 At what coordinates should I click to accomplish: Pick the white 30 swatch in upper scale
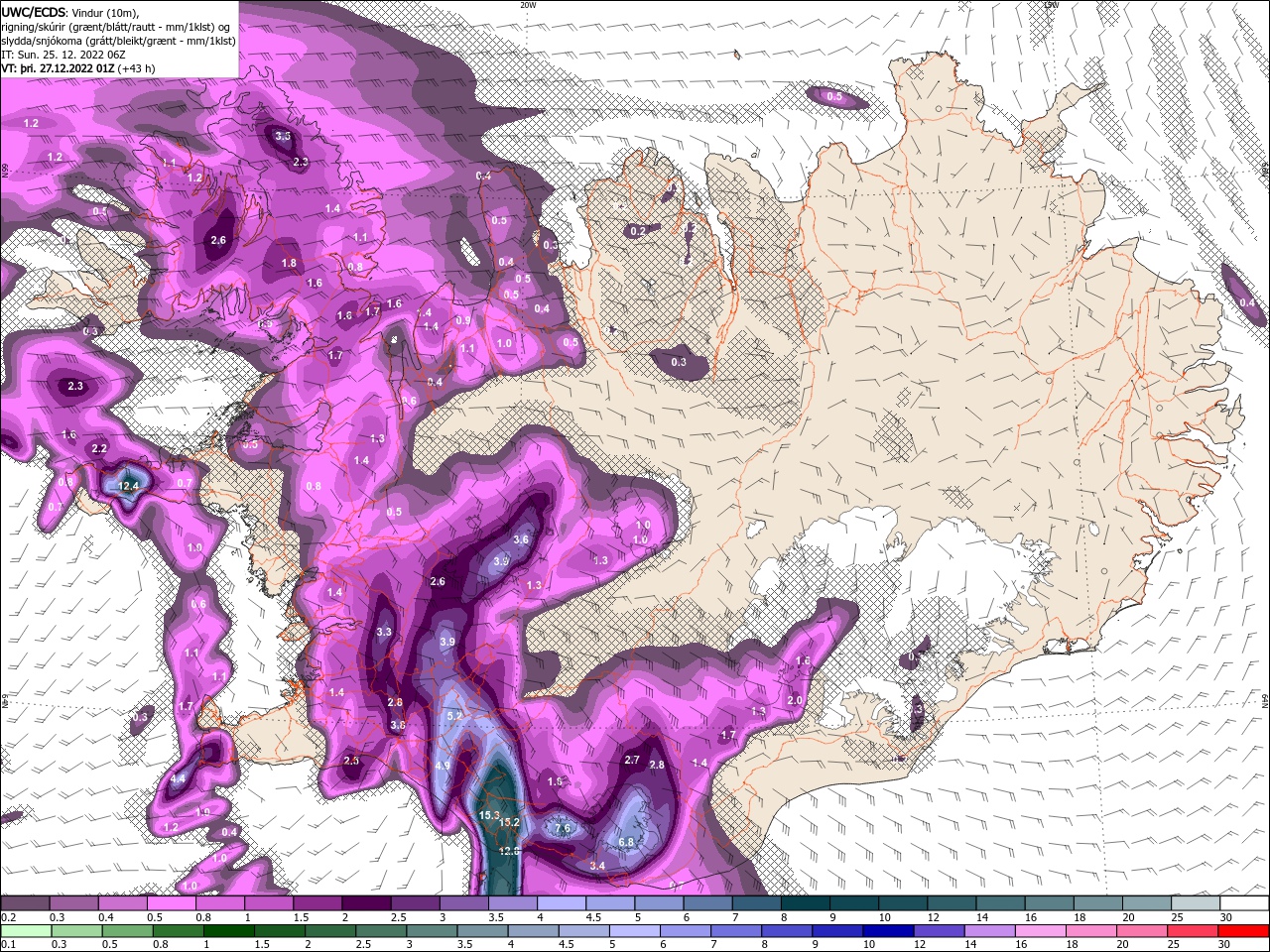coord(1244,903)
